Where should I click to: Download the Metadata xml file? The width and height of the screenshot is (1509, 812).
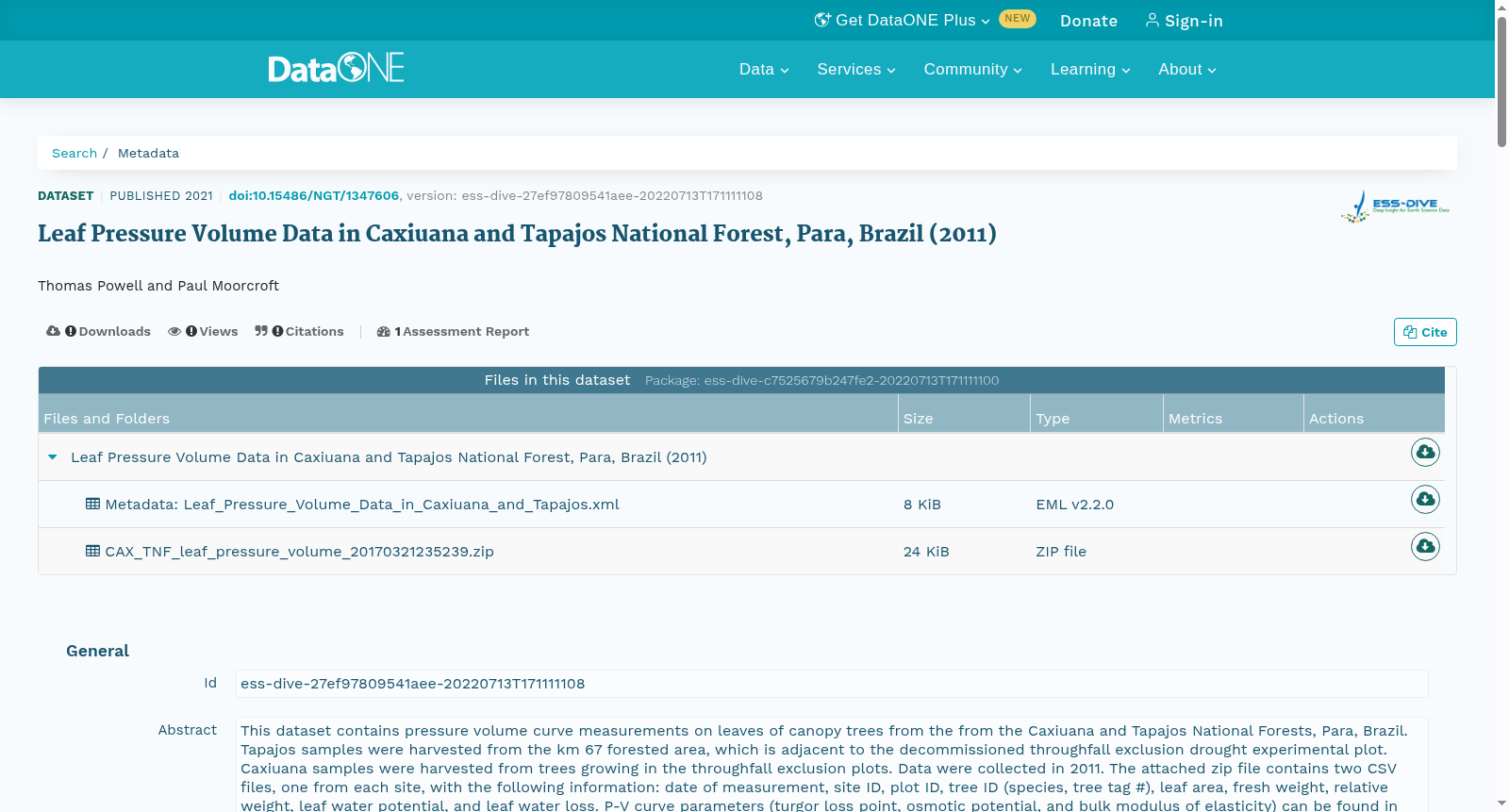(1425, 499)
